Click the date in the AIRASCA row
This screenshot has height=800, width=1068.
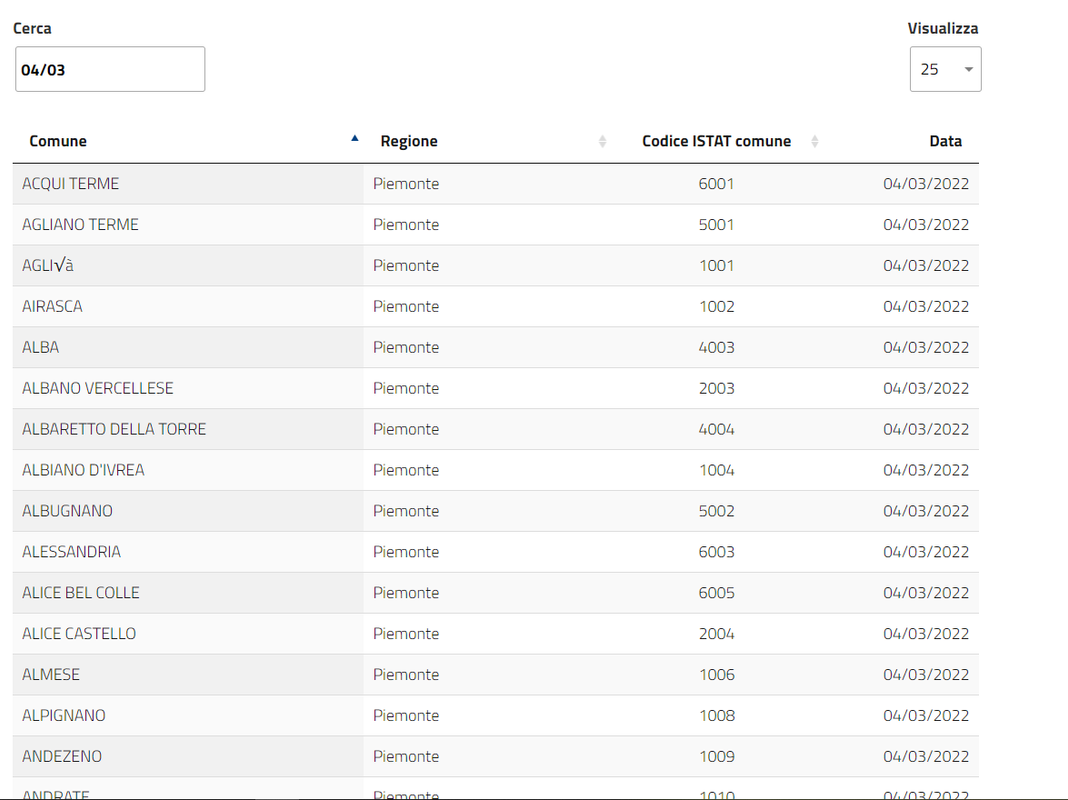(926, 306)
